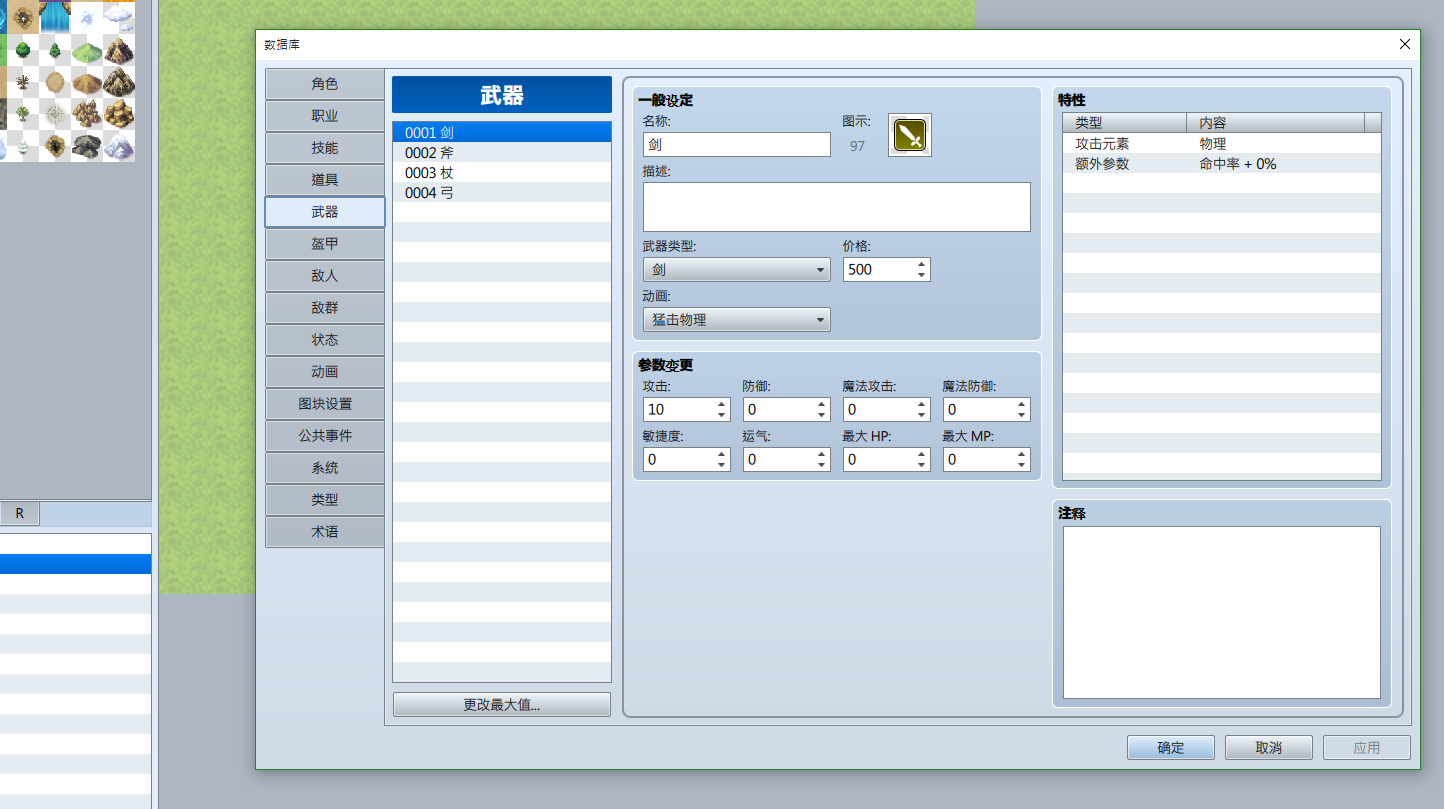Decrease the 防御 value with the down arrow
The image size is (1444, 809).
pos(821,414)
